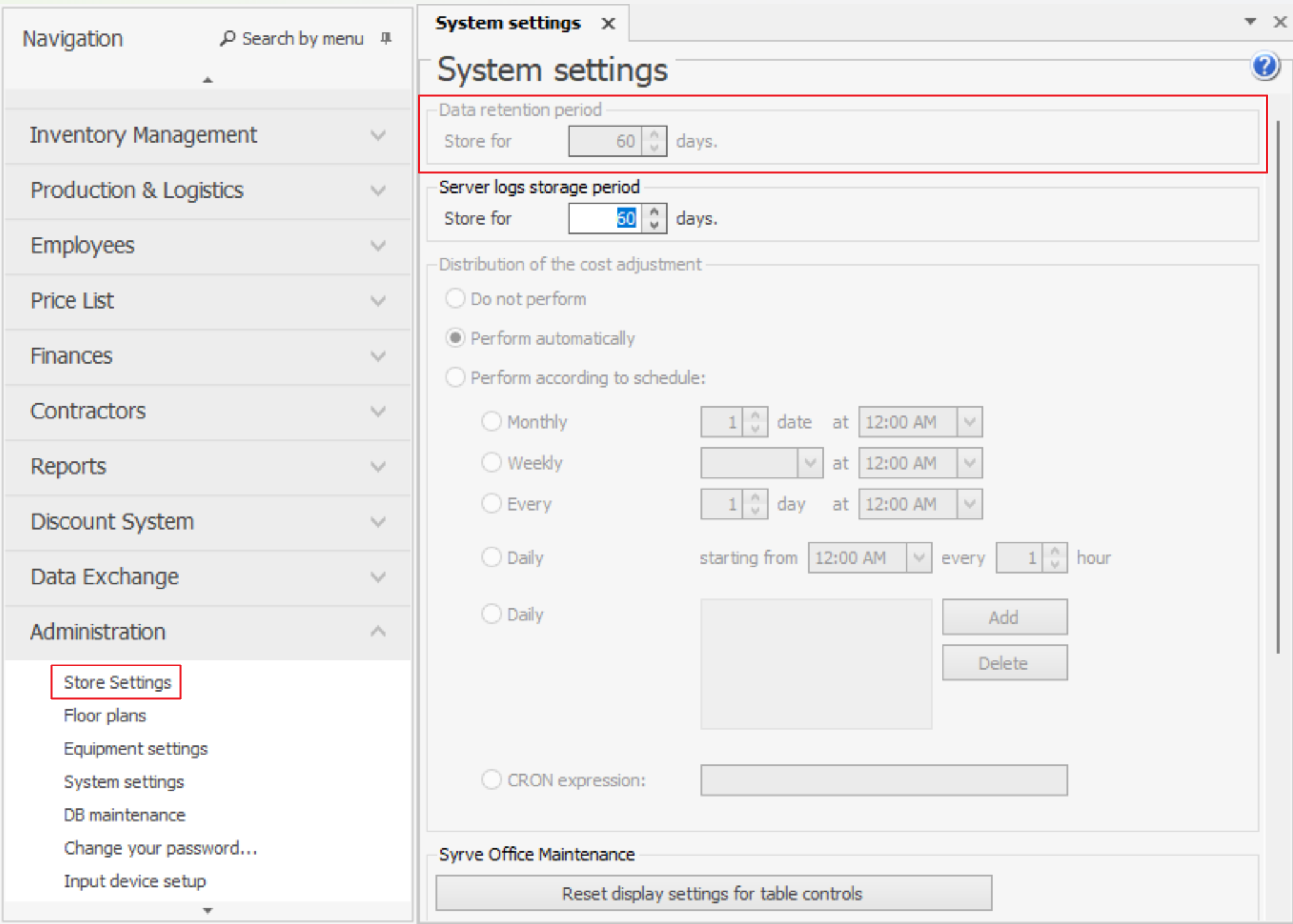This screenshot has height=924, width=1293.
Task: Open the tab list dropdown arrow at the top right
Action: [x=1249, y=21]
